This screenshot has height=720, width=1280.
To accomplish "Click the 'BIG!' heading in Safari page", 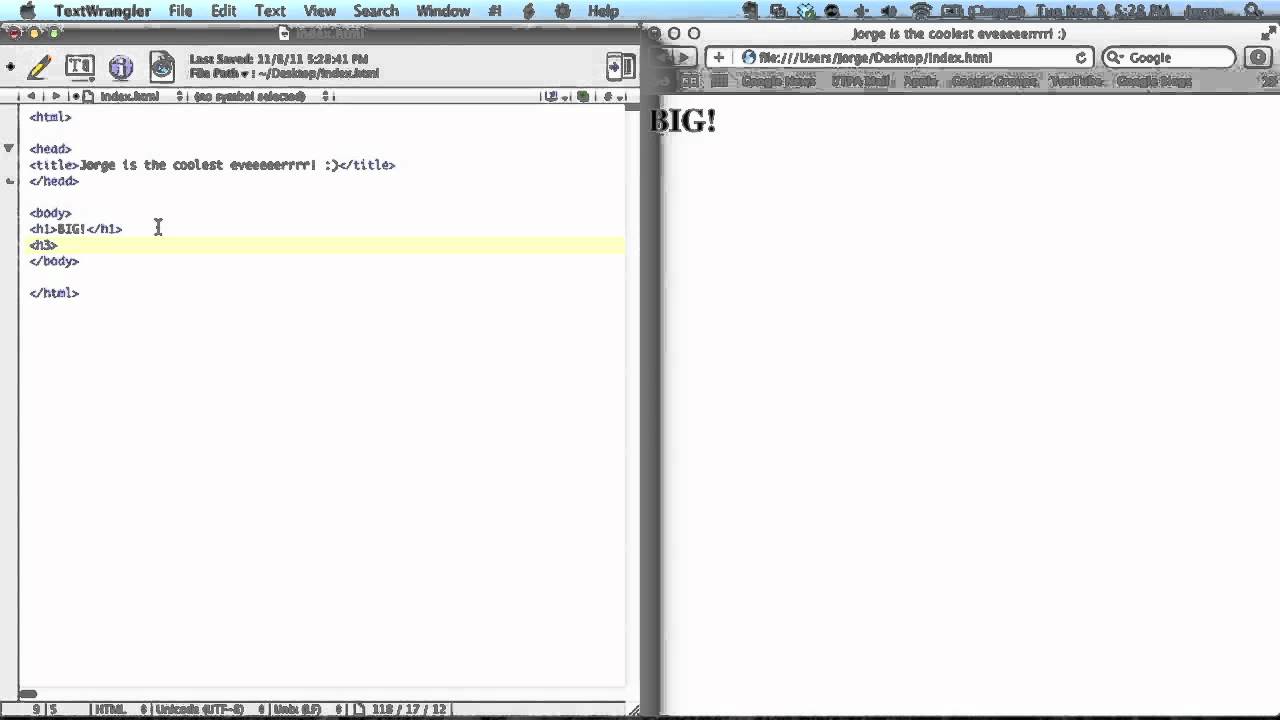I will (683, 121).
